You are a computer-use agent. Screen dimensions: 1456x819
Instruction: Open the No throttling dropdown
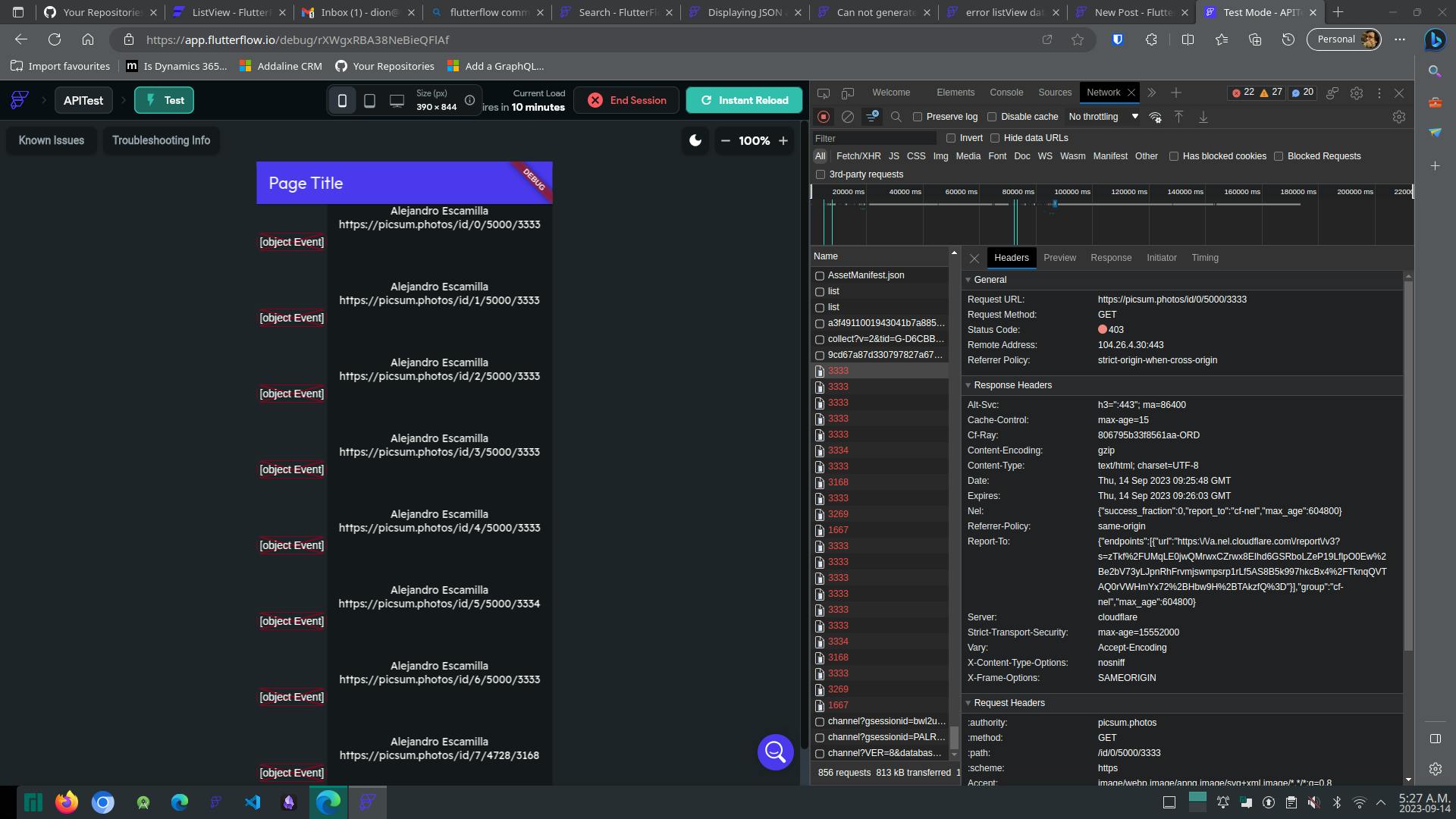pos(1103,117)
